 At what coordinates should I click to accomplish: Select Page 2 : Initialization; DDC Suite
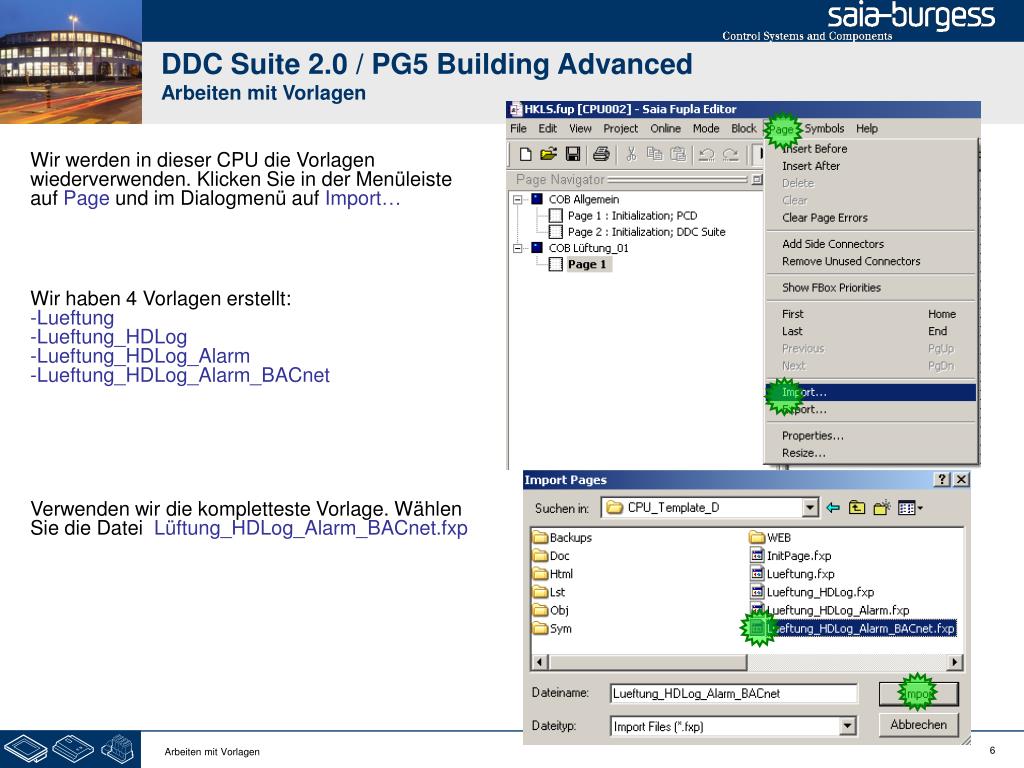(x=637, y=232)
